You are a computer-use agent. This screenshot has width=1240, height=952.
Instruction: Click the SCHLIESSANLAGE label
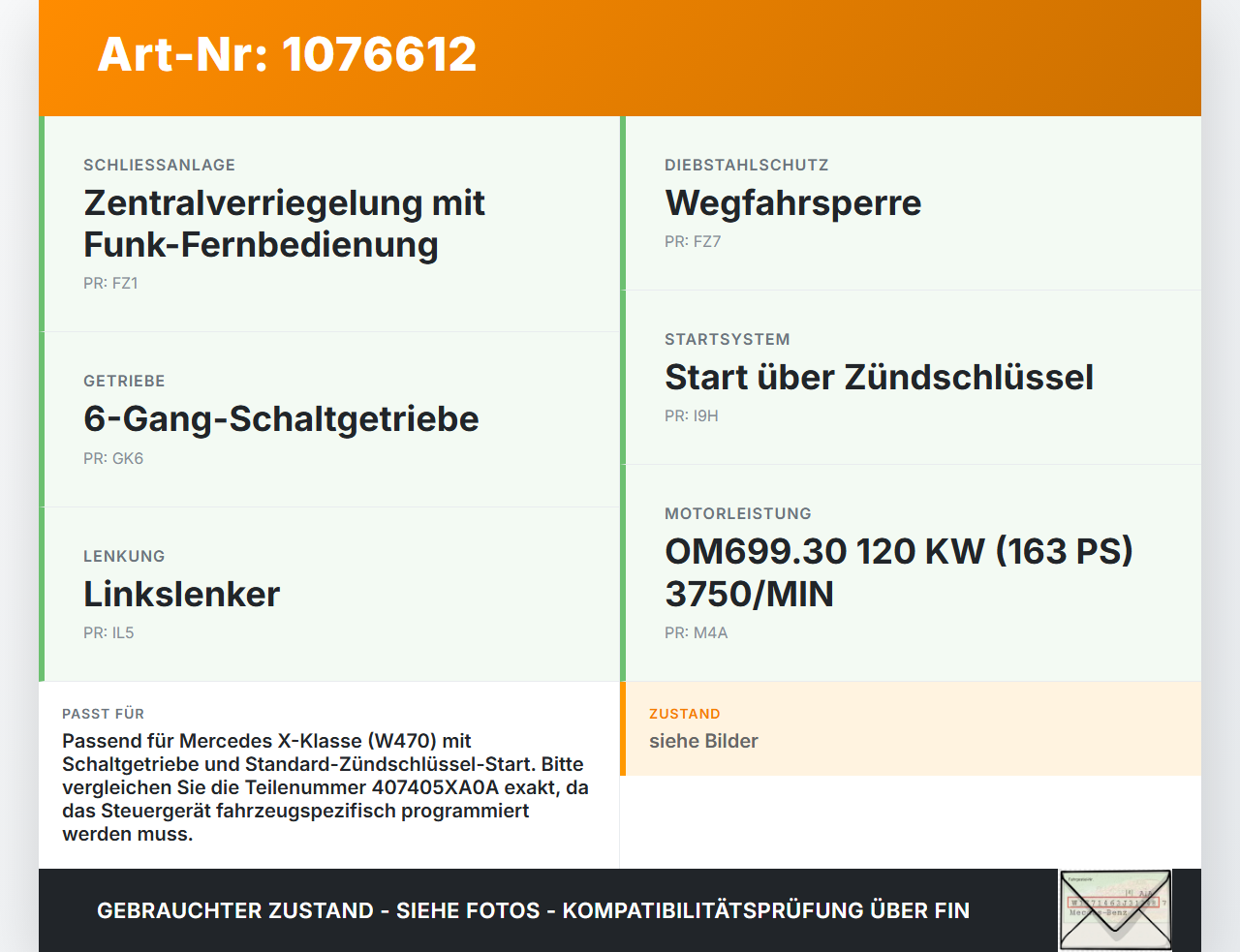pyautogui.click(x=159, y=165)
